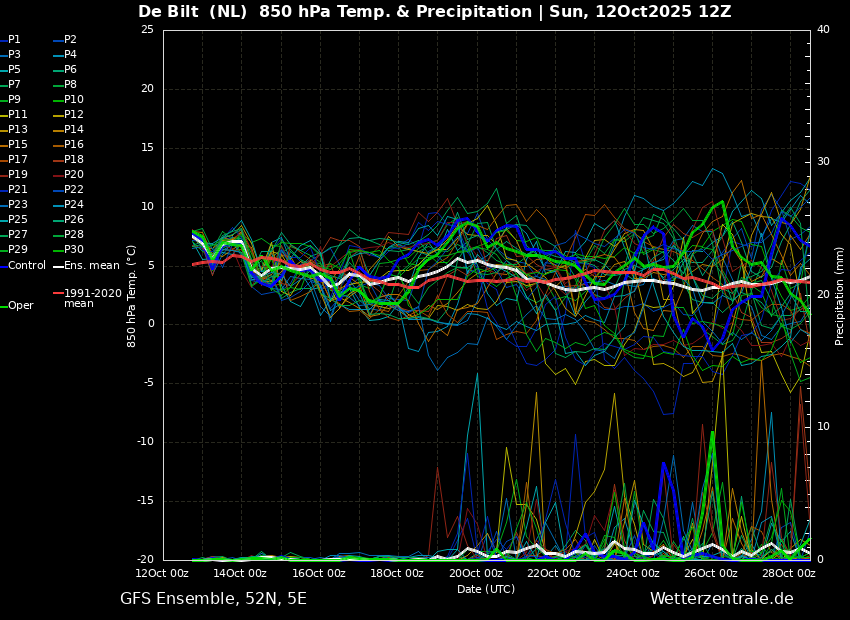Click the Wetterzentrale.de text
The image size is (850, 620).
tap(722, 599)
